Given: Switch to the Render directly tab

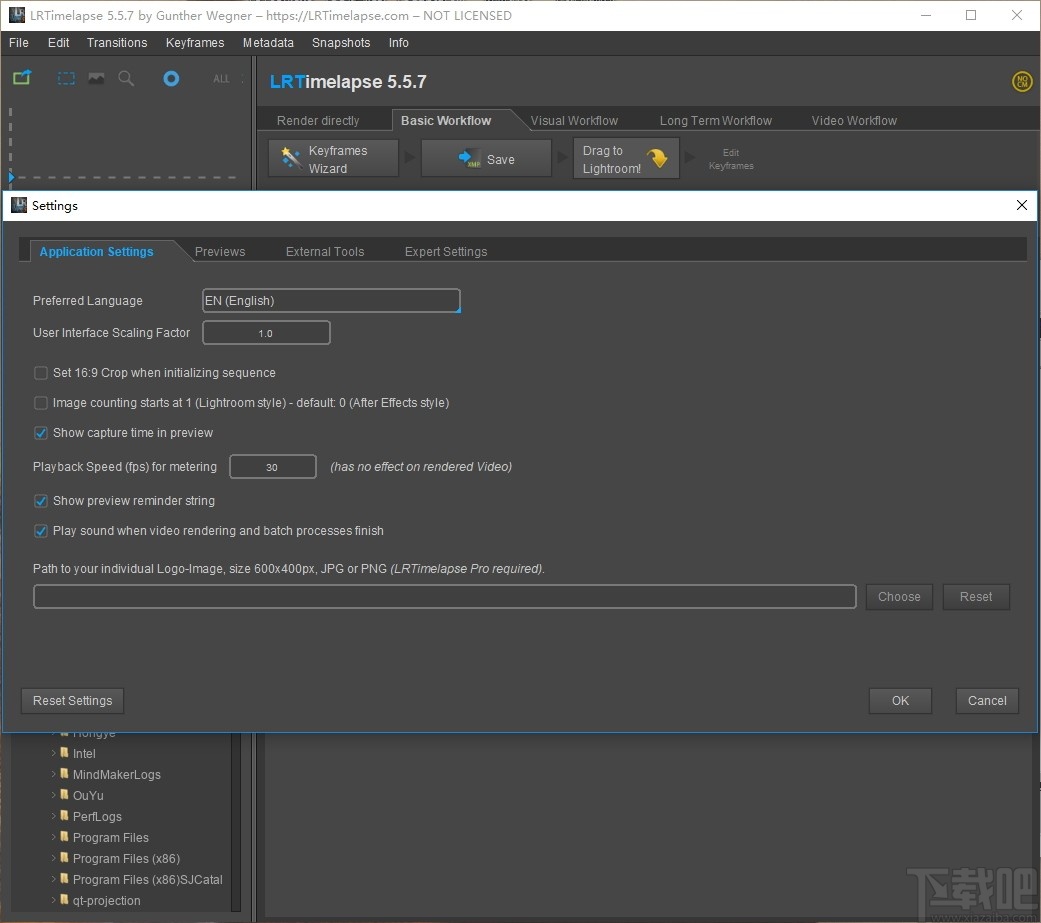Looking at the screenshot, I should click(x=318, y=121).
